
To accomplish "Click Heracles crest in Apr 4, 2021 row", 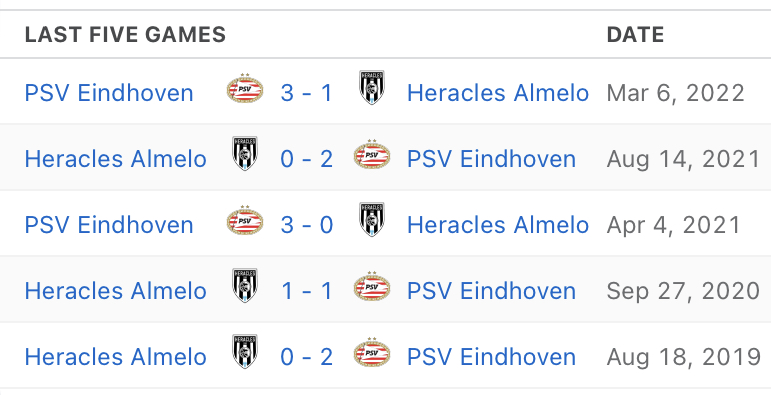I will point(372,219).
